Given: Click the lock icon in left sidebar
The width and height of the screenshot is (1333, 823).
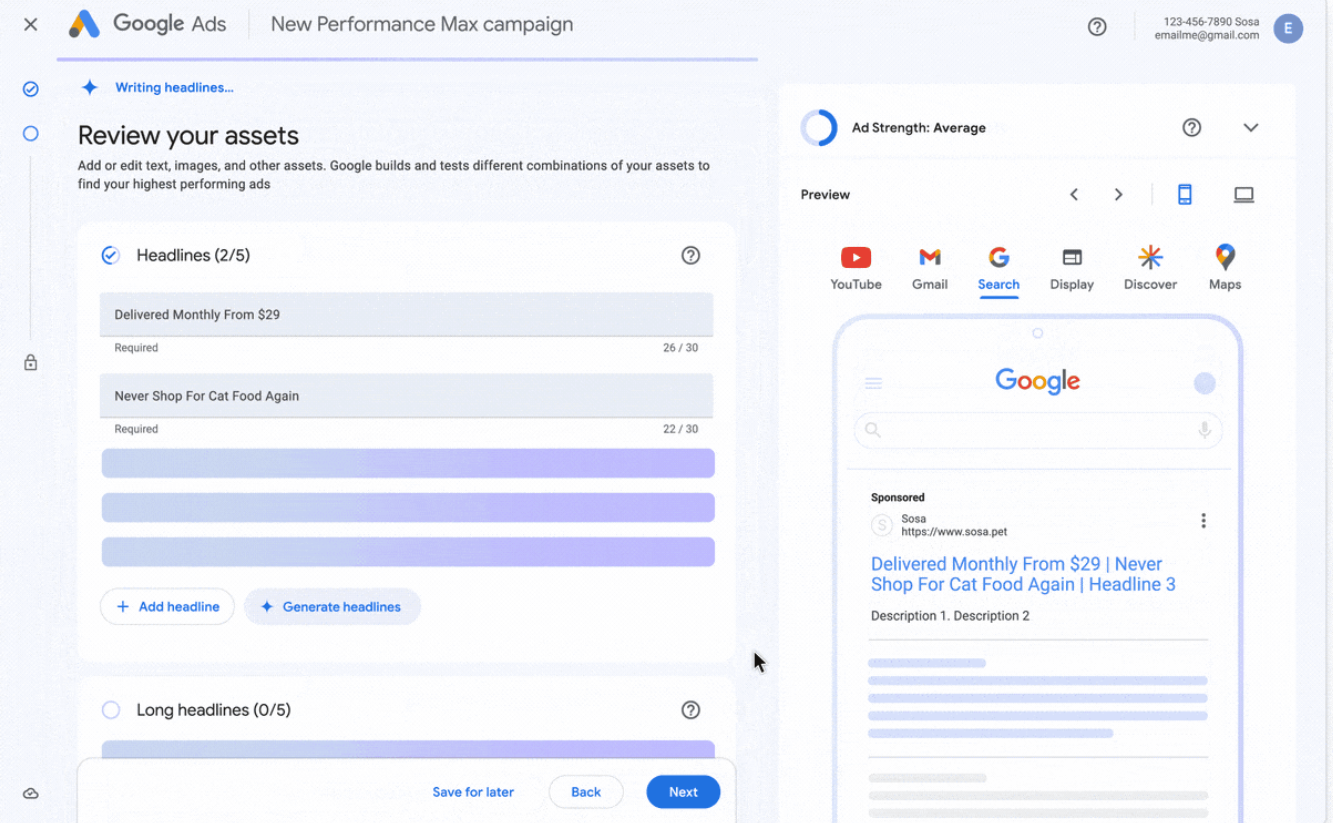Looking at the screenshot, I should 31,363.
